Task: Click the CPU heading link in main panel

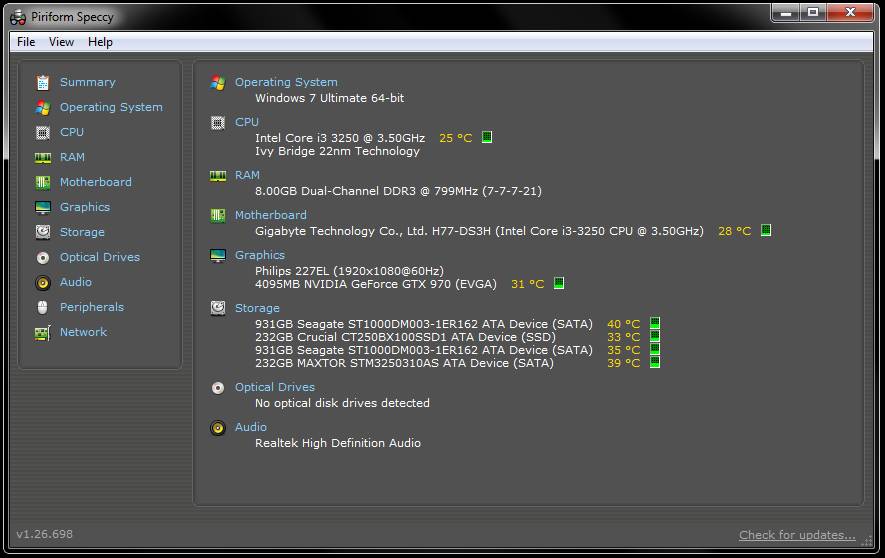Action: click(x=247, y=122)
